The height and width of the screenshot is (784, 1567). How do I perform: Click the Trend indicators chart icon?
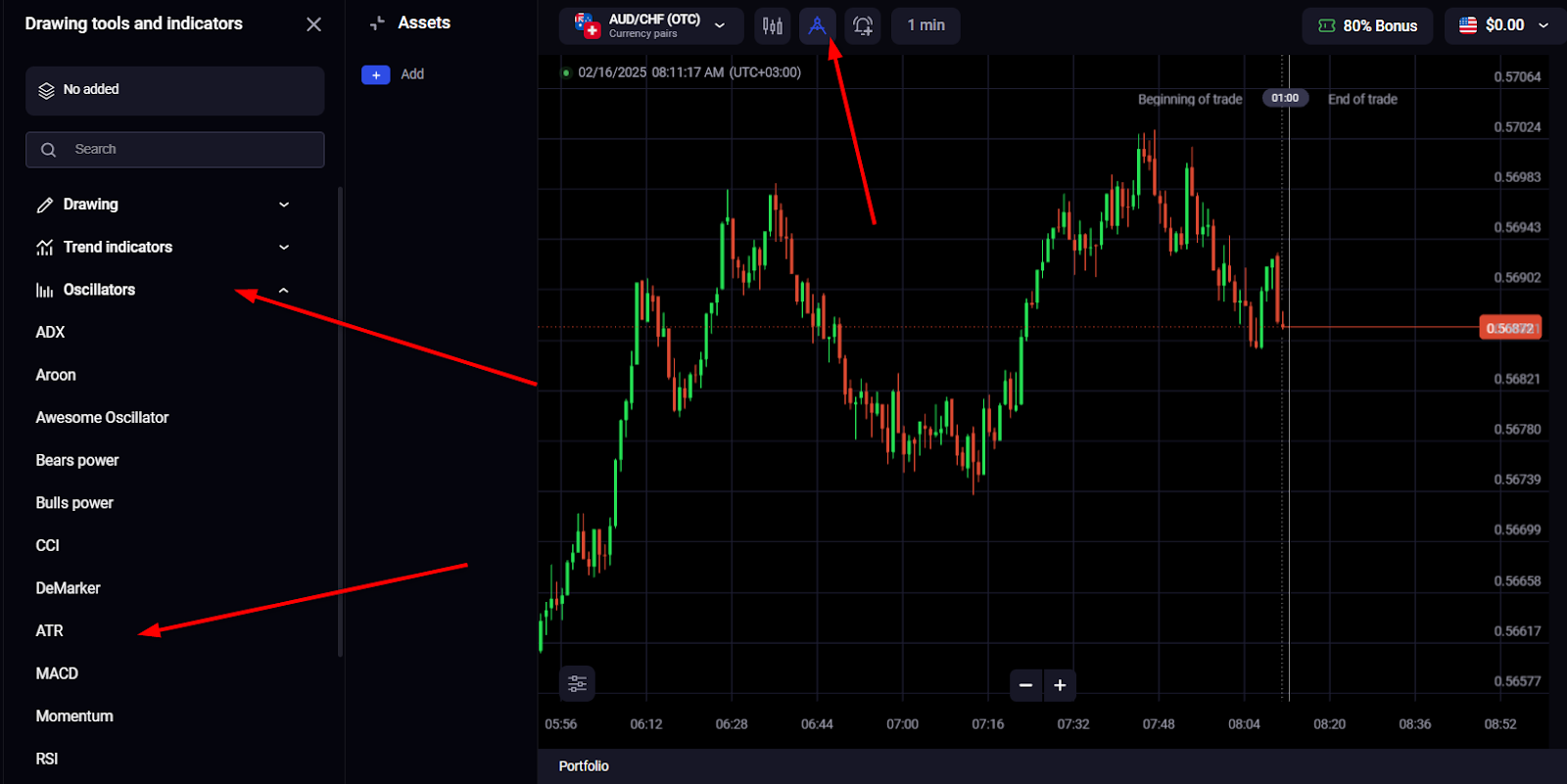coord(45,248)
